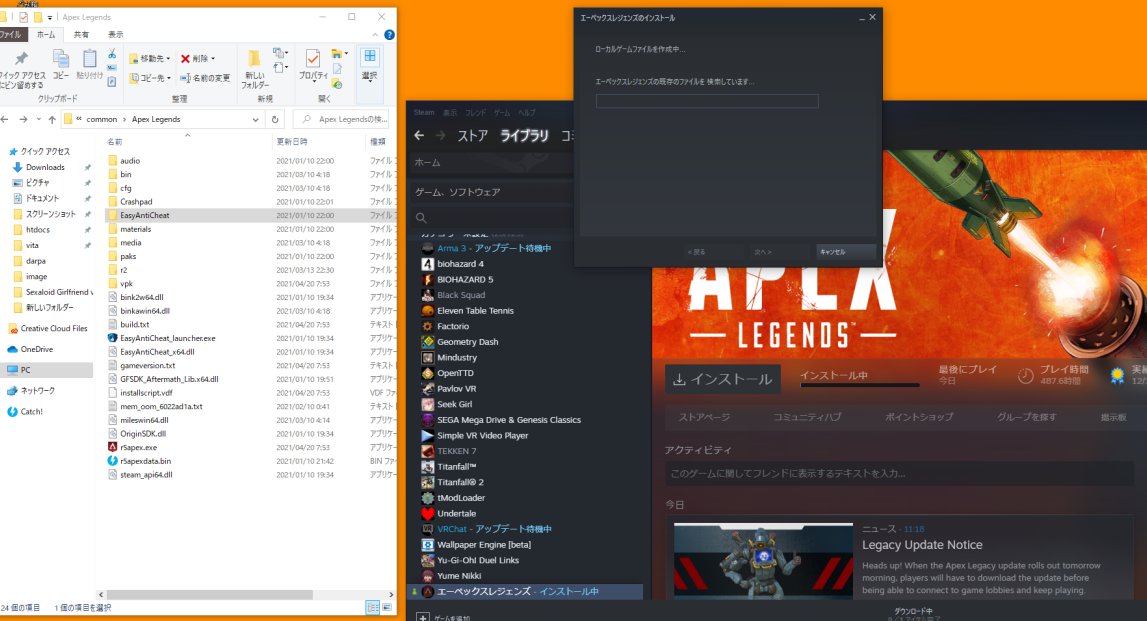The width and height of the screenshot is (1147, 621).
Task: Click the Apex installing progress bar
Action: pyautogui.click(x=860, y=385)
